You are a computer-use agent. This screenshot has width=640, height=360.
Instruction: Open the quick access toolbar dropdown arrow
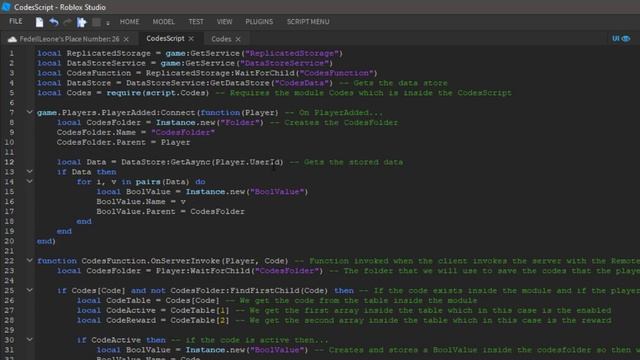coord(108,23)
